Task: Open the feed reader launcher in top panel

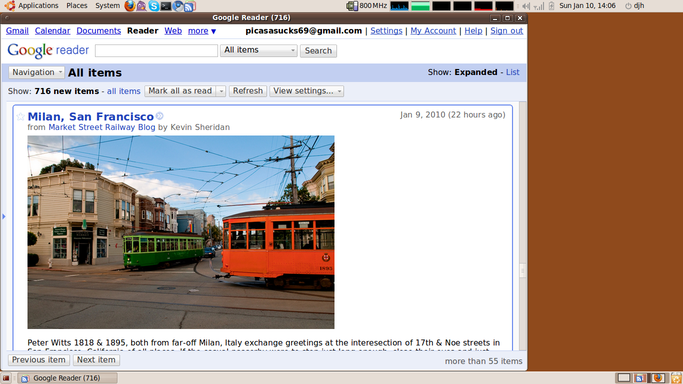Action: [190, 6]
